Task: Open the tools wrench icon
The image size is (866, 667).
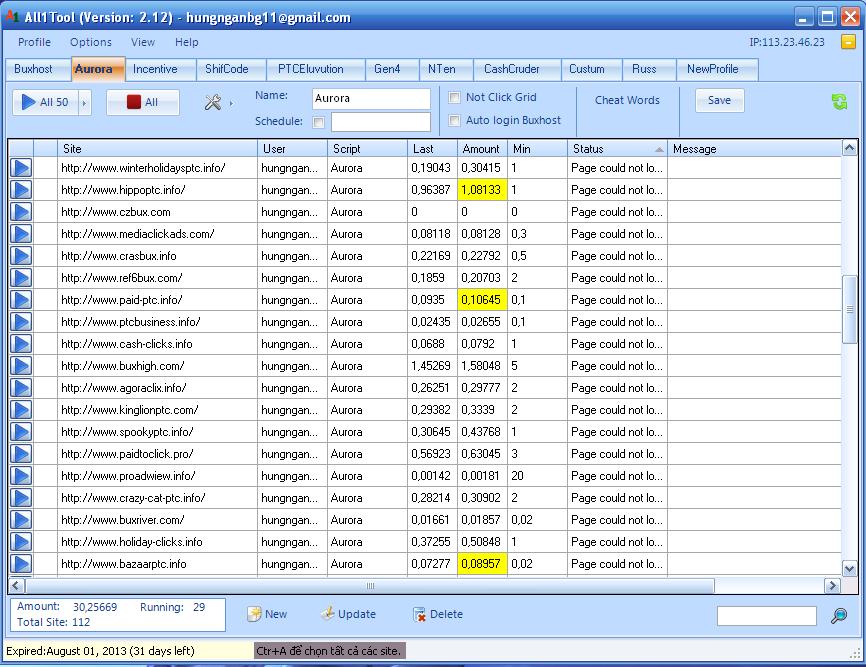Action: [x=212, y=102]
